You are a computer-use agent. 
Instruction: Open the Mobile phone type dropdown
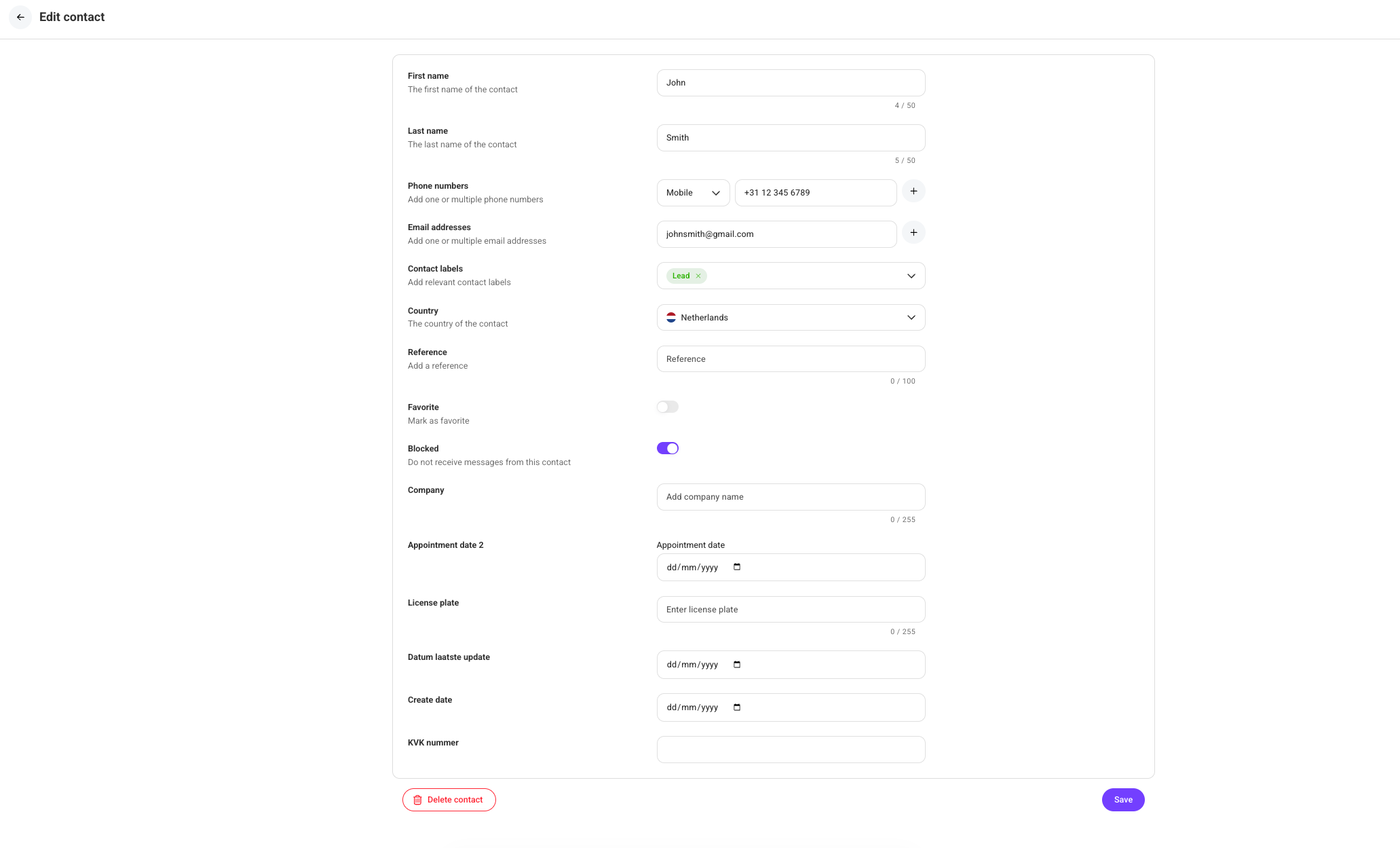(693, 193)
